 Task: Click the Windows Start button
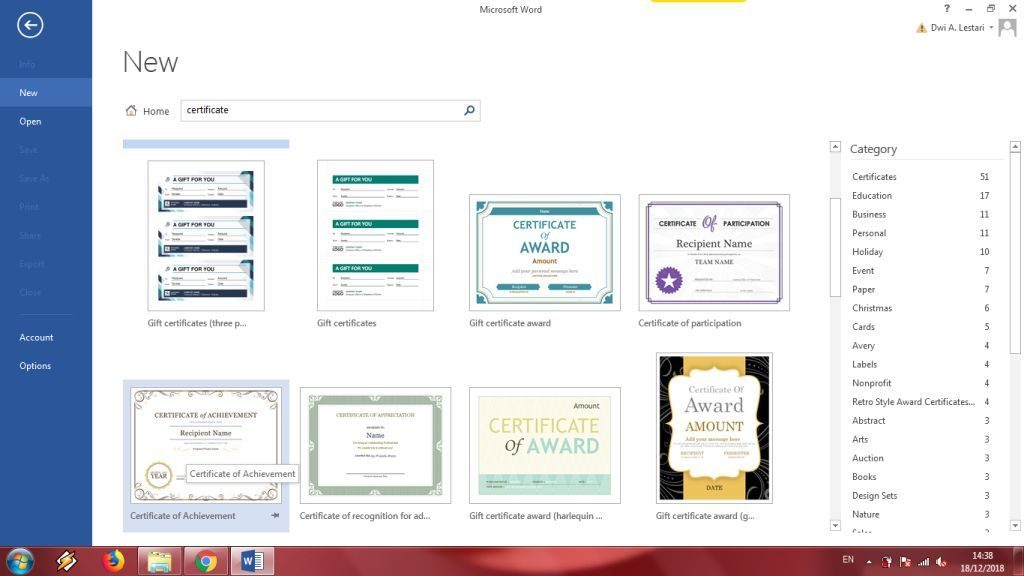[x=20, y=561]
